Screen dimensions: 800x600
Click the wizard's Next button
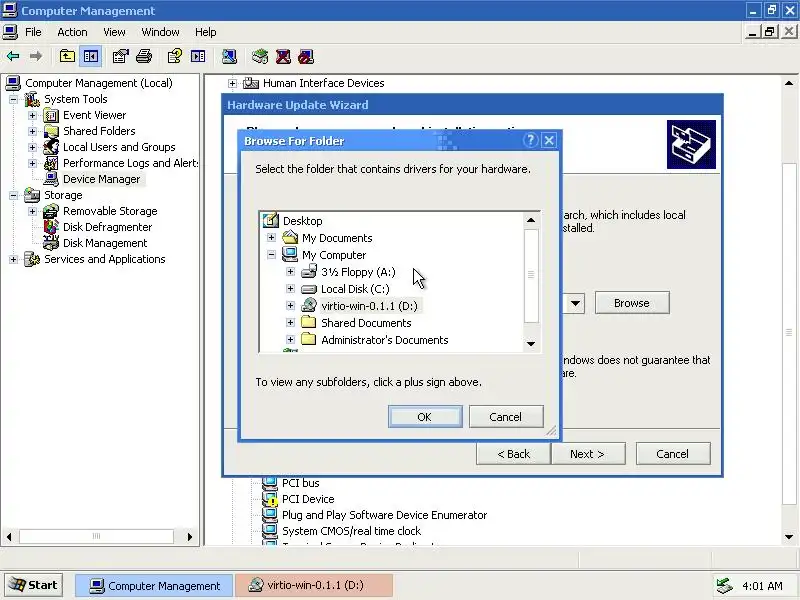[x=588, y=454]
